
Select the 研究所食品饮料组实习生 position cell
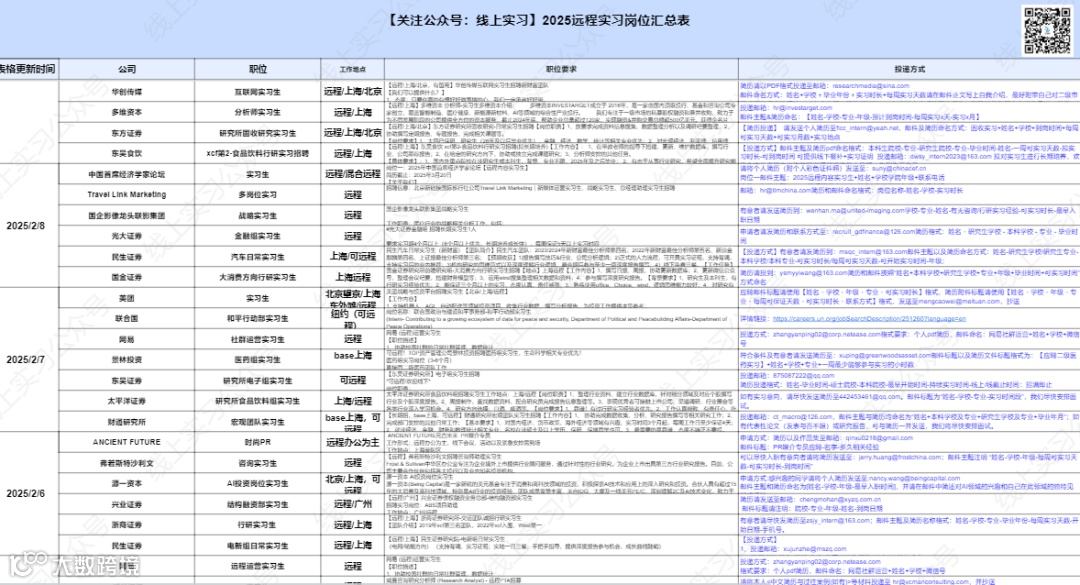[258, 401]
